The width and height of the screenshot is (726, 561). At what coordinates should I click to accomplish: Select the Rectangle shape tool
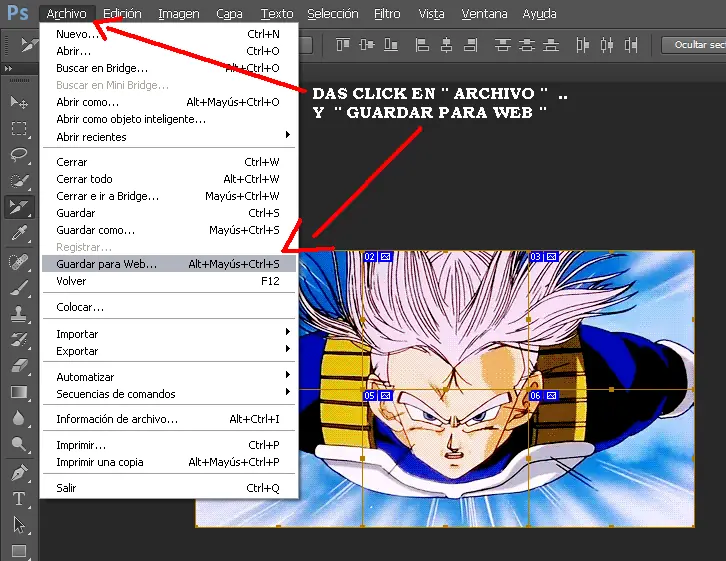coord(19,551)
